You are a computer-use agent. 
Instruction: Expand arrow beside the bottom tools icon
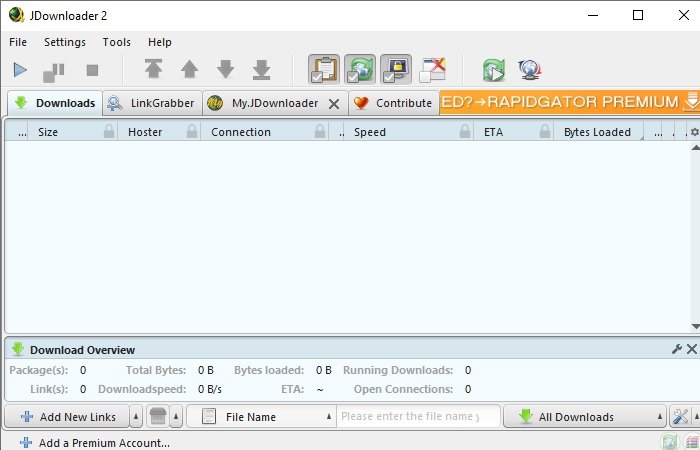pos(696,417)
